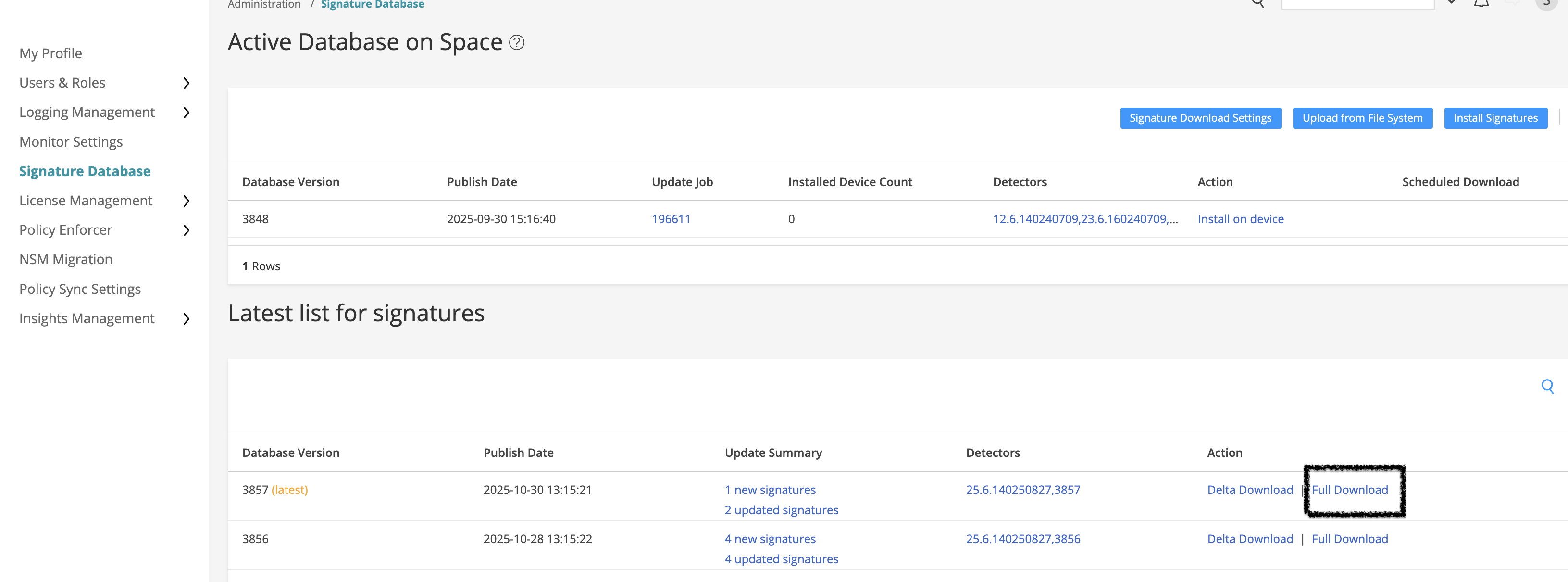Image resolution: width=1568 pixels, height=582 pixels.
Task: Open 2 updated signatures link
Action: point(781,510)
